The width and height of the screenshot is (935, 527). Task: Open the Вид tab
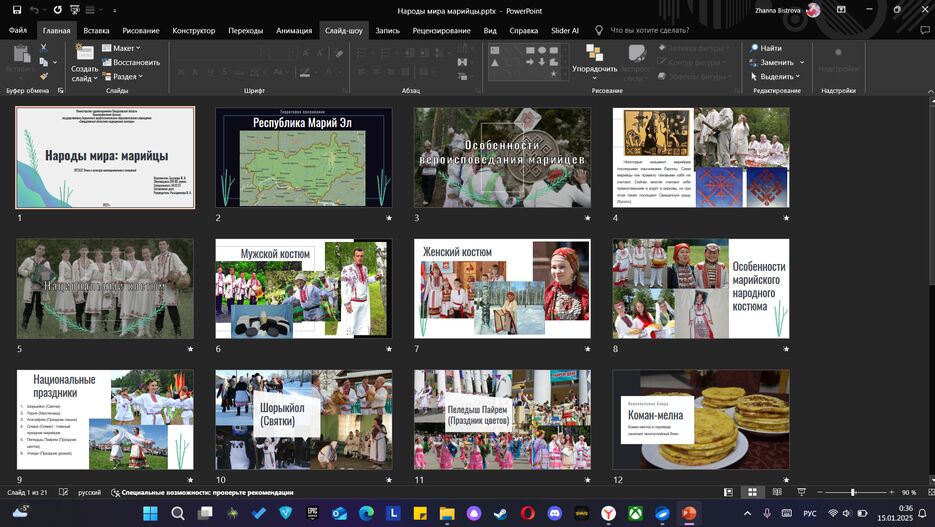(490, 30)
